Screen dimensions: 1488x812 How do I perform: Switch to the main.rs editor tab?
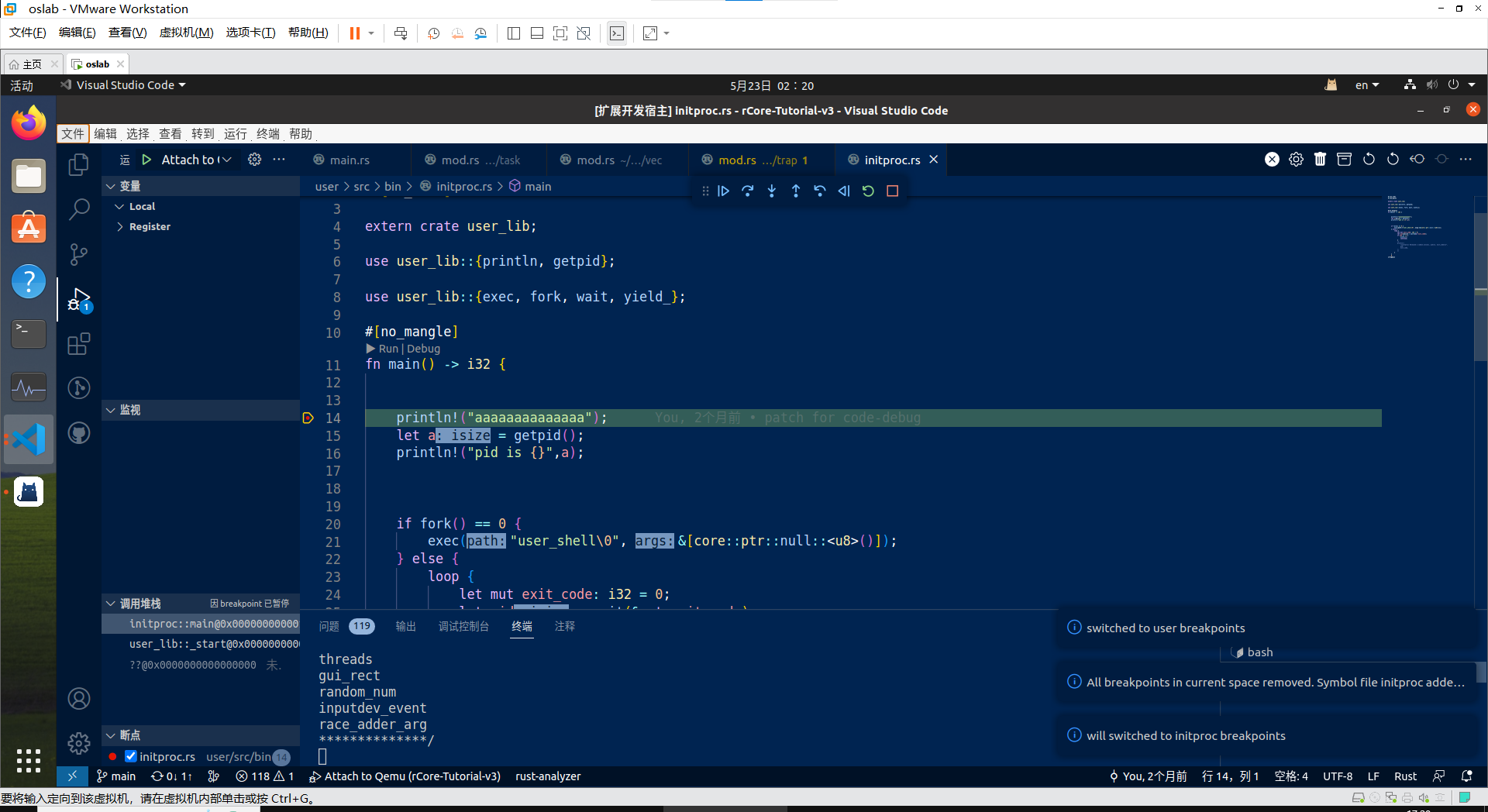[x=349, y=160]
